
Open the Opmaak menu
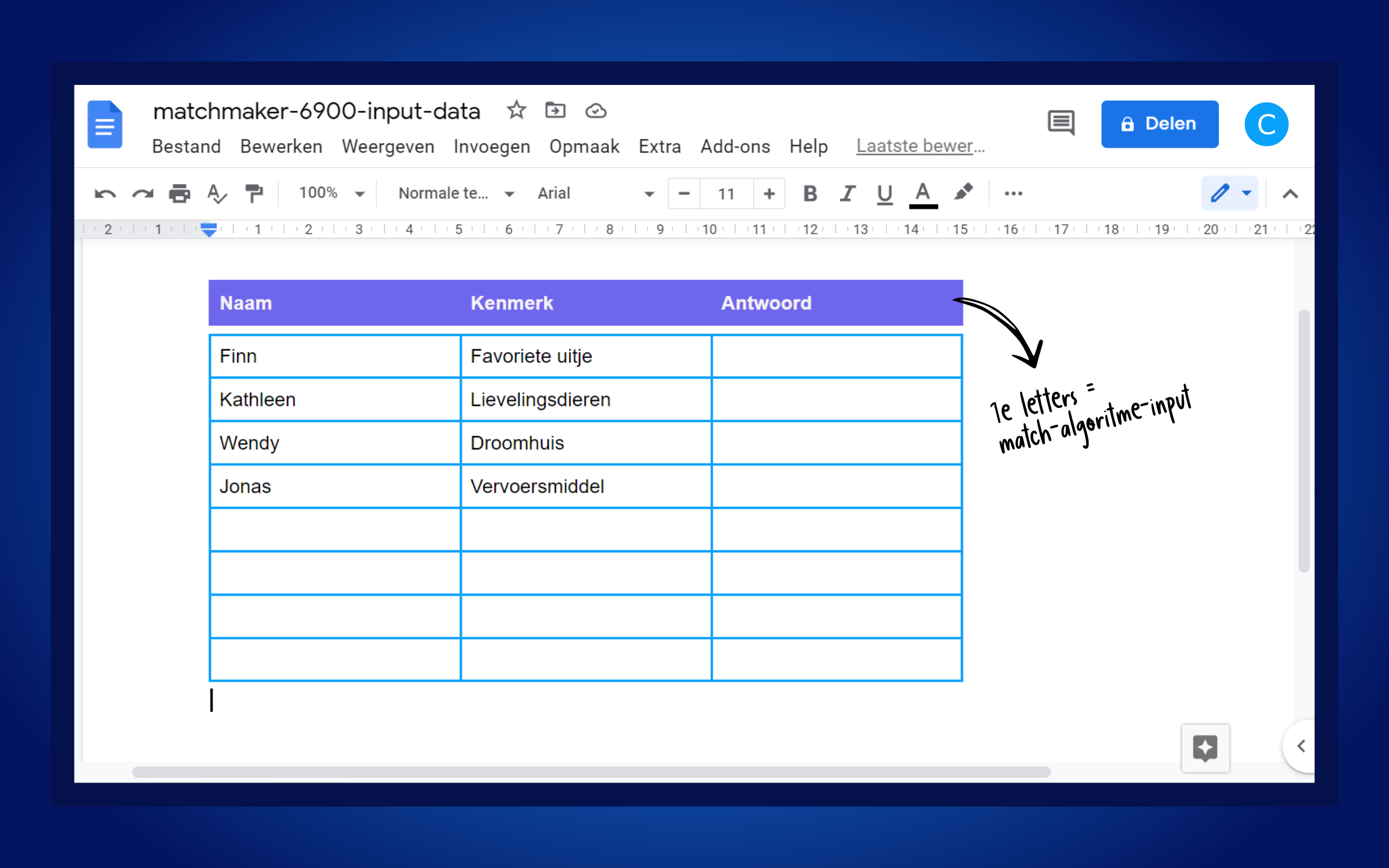pyautogui.click(x=584, y=147)
